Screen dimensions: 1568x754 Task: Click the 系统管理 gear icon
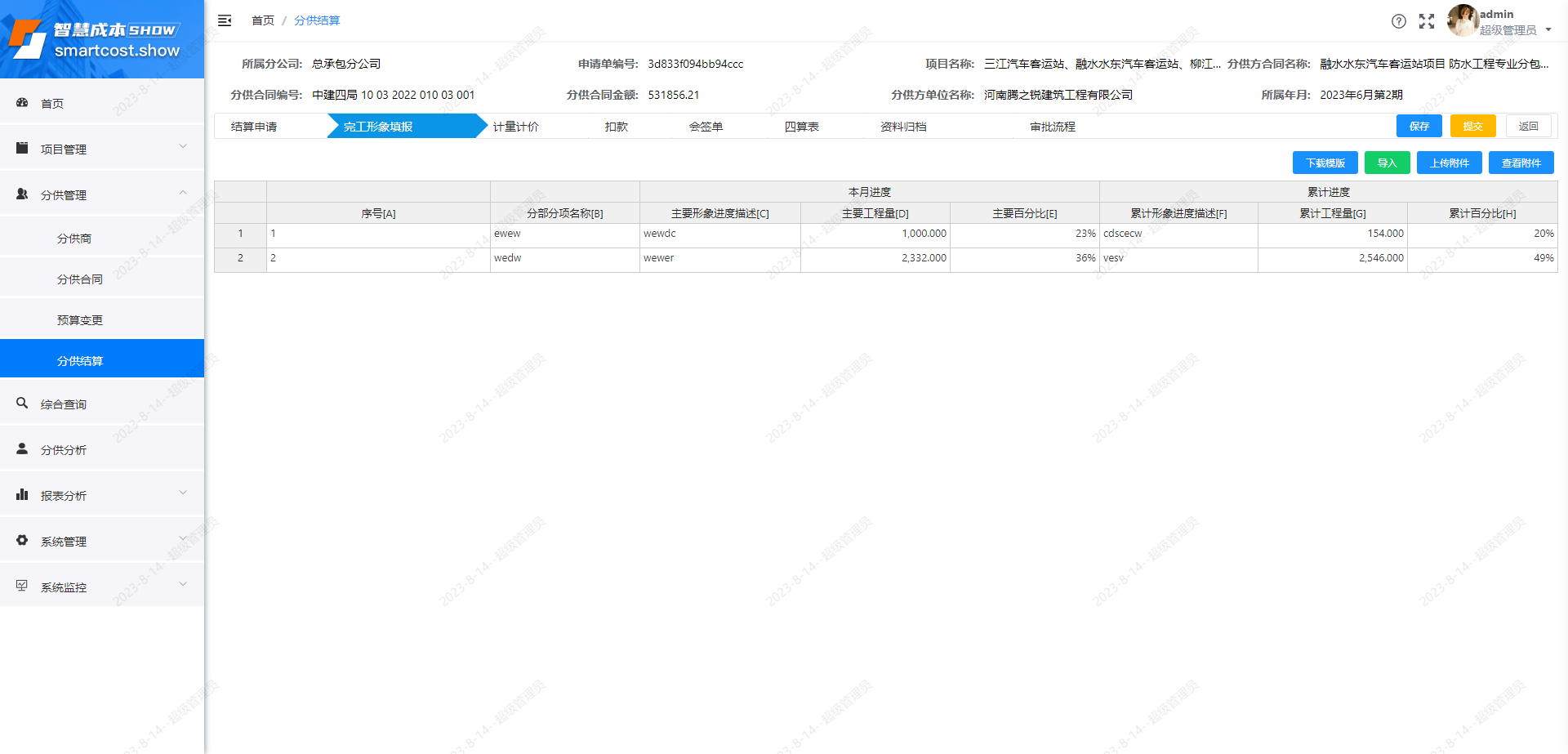click(x=21, y=540)
